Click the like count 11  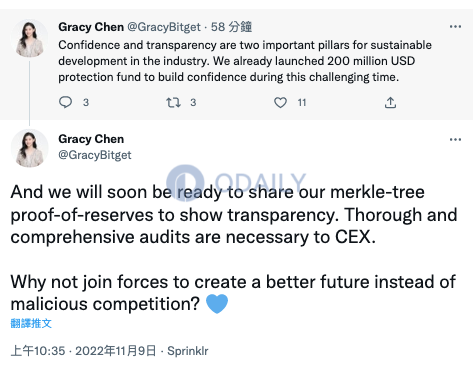[302, 102]
